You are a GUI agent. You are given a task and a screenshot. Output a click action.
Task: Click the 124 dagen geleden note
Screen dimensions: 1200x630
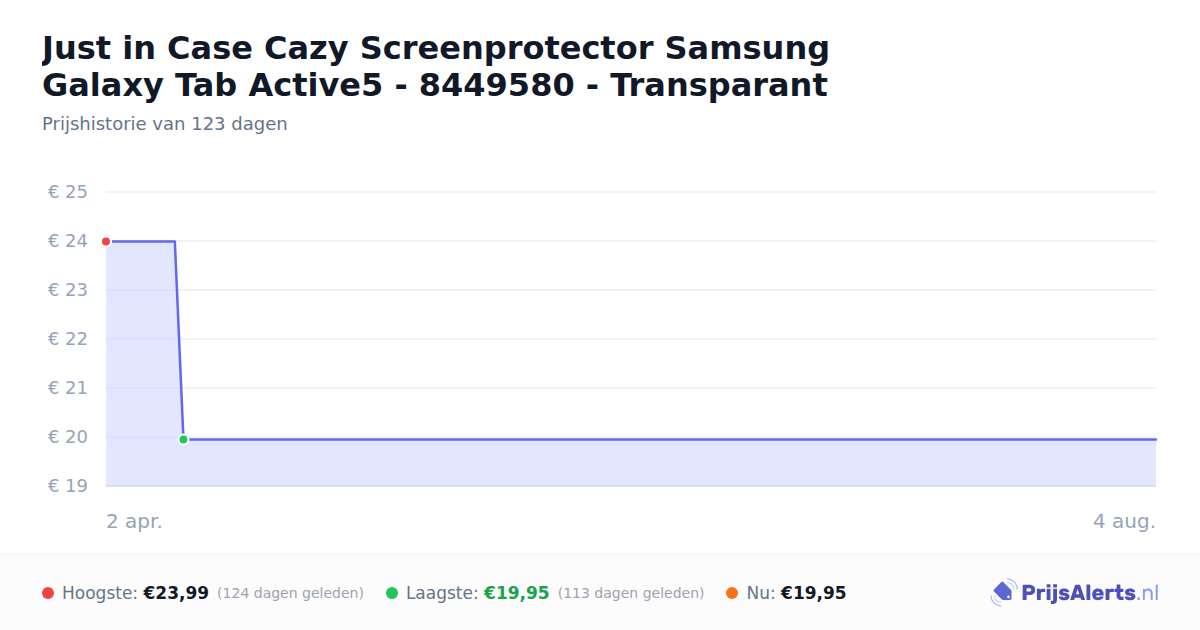click(x=290, y=593)
